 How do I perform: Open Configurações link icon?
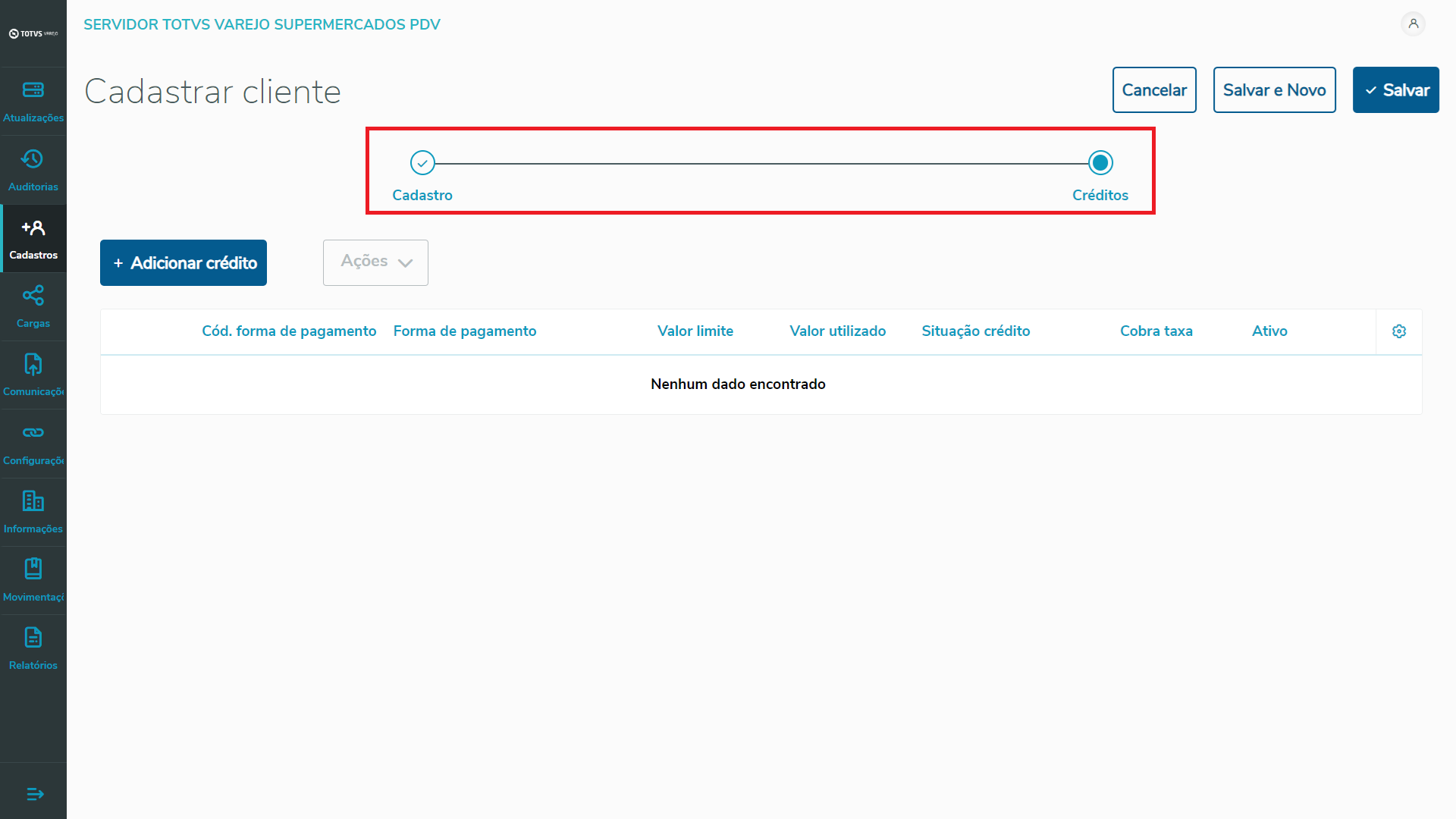click(33, 432)
